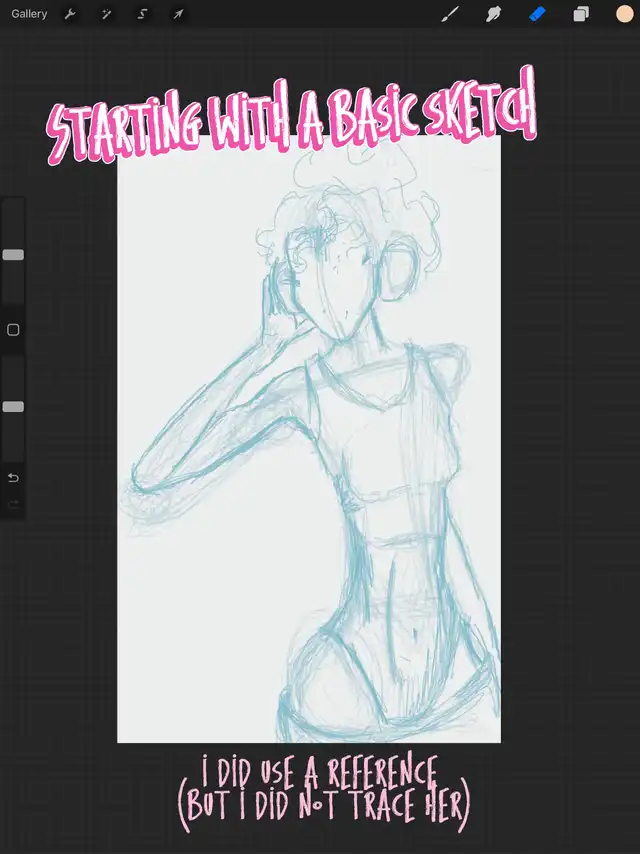Screen dimensions: 640x854
Task: Open the Adjustments magic wand menu
Action: [x=106, y=14]
